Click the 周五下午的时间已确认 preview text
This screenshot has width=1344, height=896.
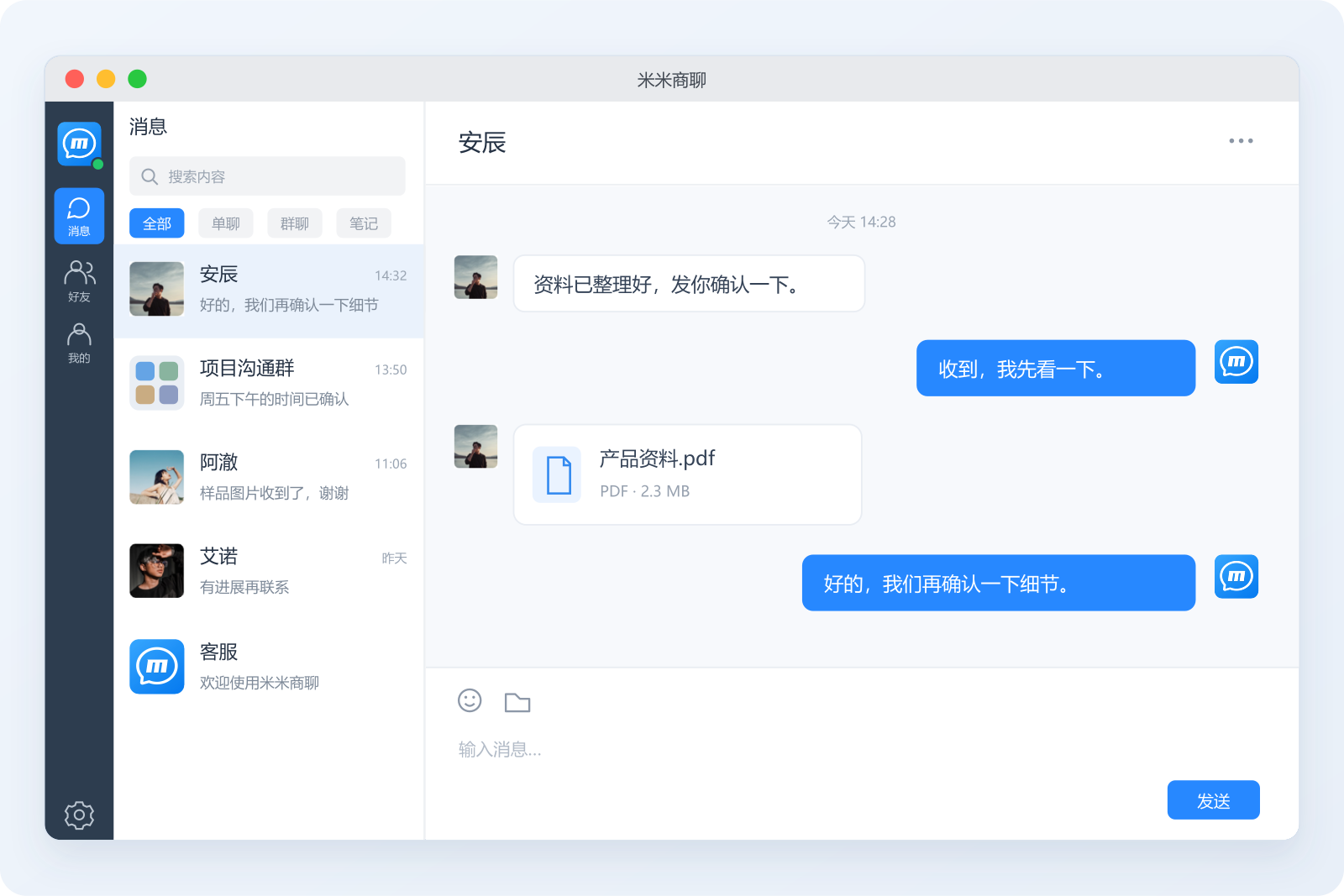coord(274,399)
